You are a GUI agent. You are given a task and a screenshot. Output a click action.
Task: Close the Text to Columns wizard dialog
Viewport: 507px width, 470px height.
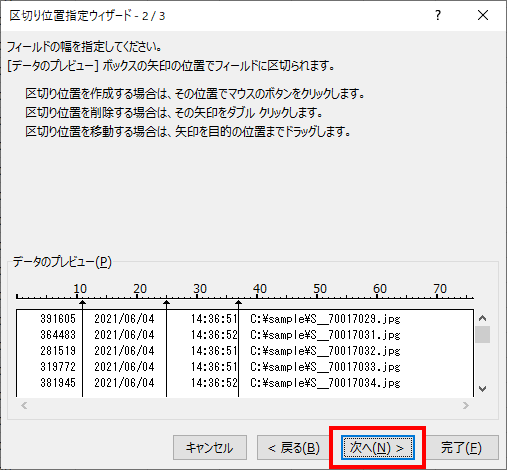483,15
